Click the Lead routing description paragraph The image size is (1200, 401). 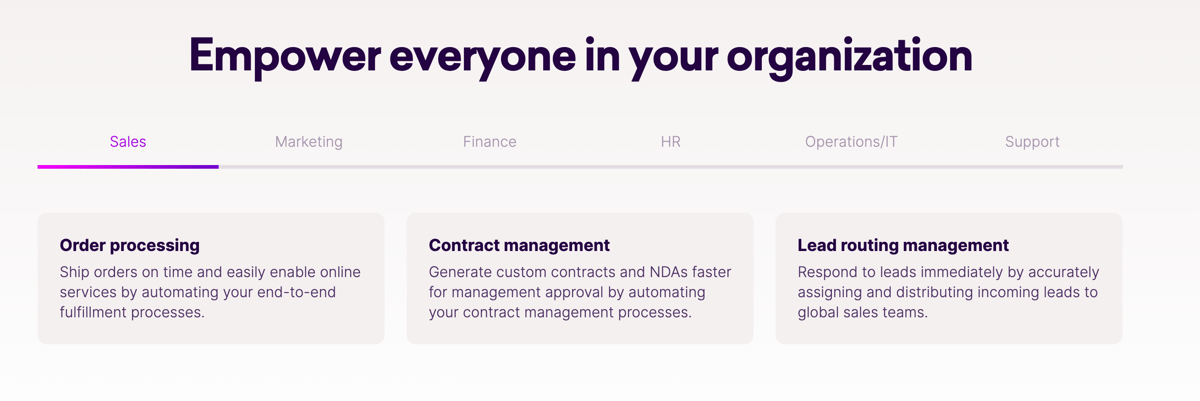click(x=948, y=292)
